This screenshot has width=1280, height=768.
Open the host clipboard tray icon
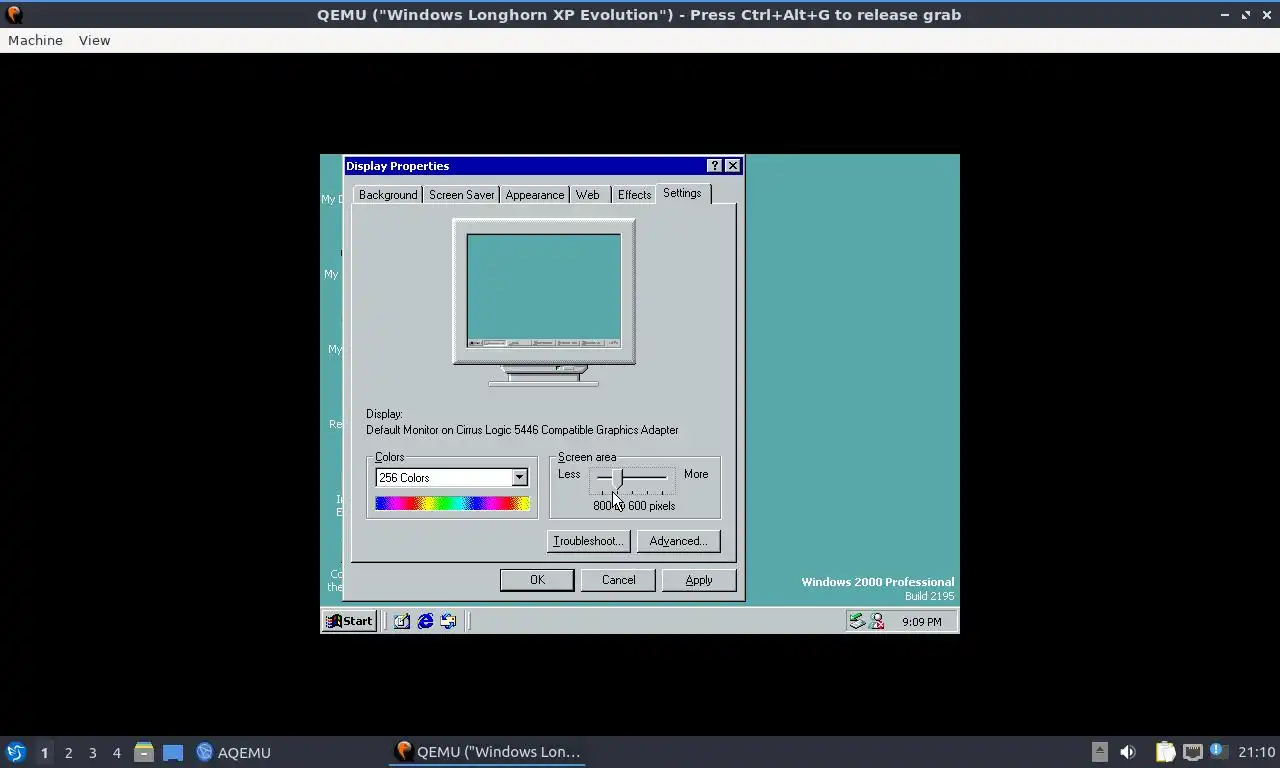pyautogui.click(x=1165, y=752)
